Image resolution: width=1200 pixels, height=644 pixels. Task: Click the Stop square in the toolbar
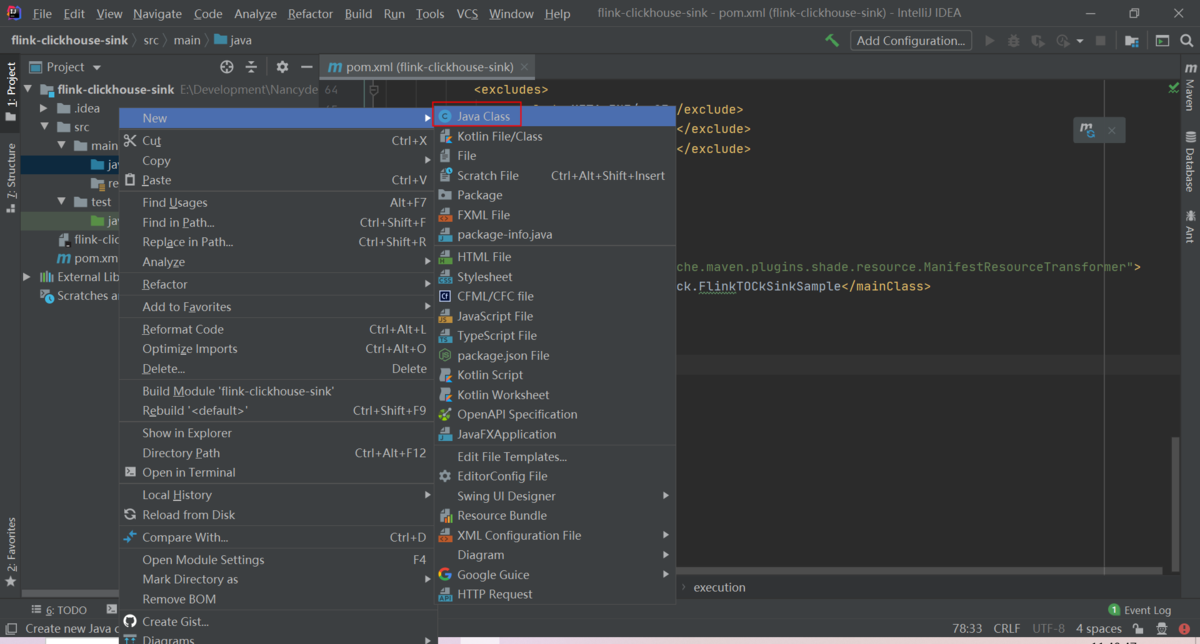(x=1101, y=41)
